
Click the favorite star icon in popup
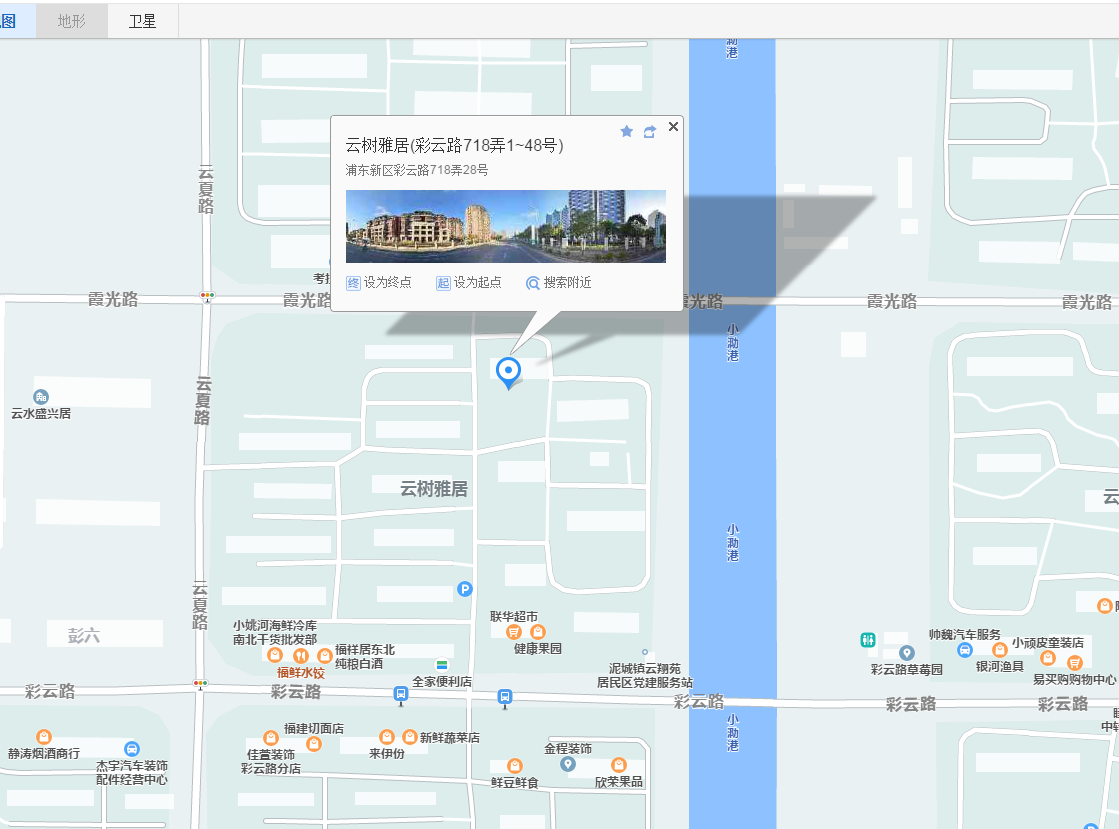[627, 131]
